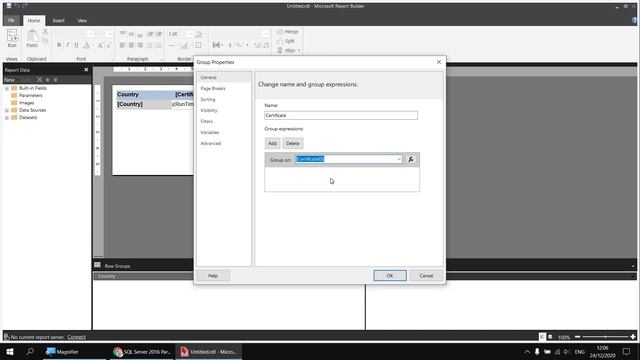The width and height of the screenshot is (640, 360).
Task: Click the font color icon
Action: tap(87, 45)
